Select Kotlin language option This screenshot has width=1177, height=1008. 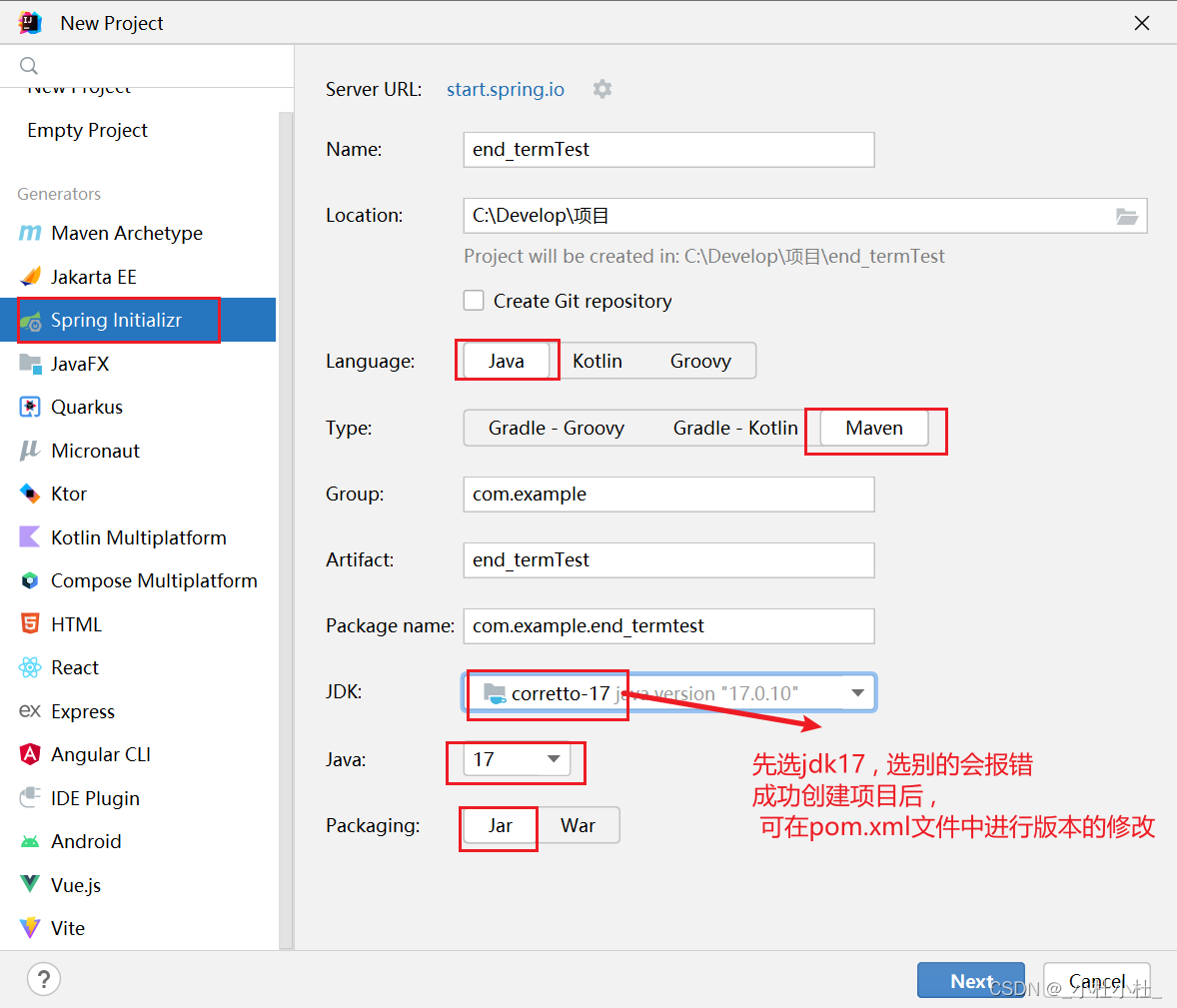pos(597,361)
